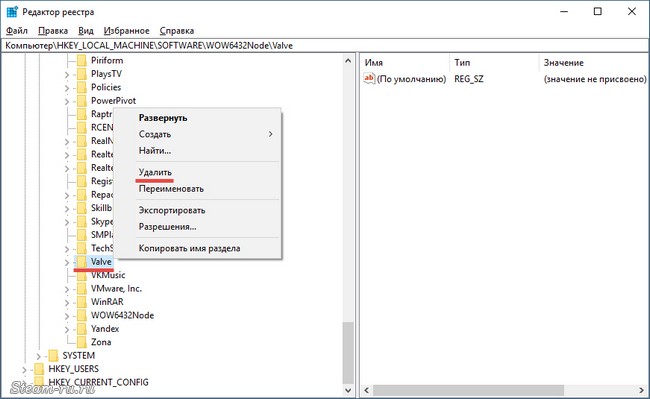Expand the PowerPivot key
Image resolution: width=650 pixels, height=399 pixels.
click(x=67, y=101)
